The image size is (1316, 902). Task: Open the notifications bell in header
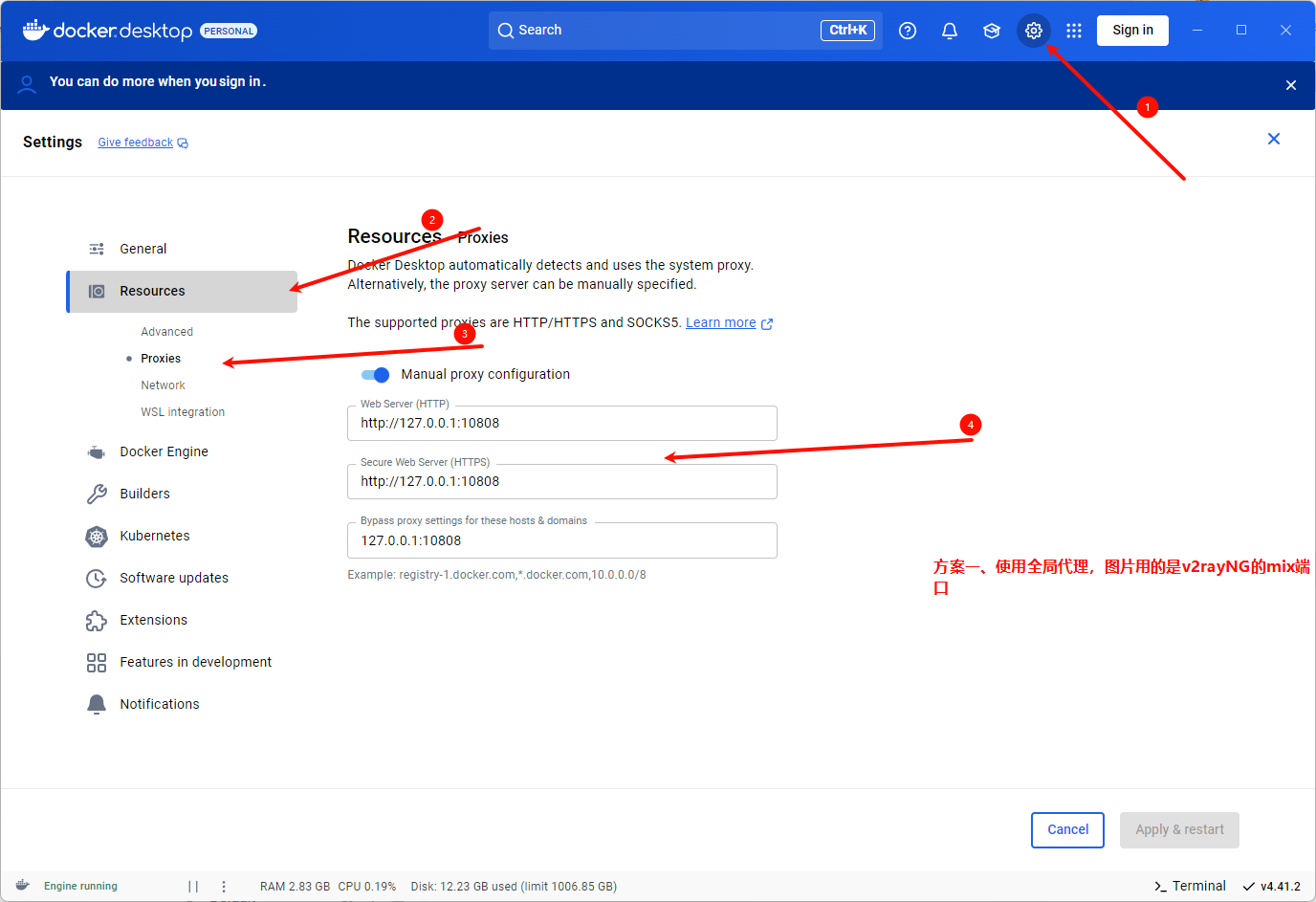[950, 31]
